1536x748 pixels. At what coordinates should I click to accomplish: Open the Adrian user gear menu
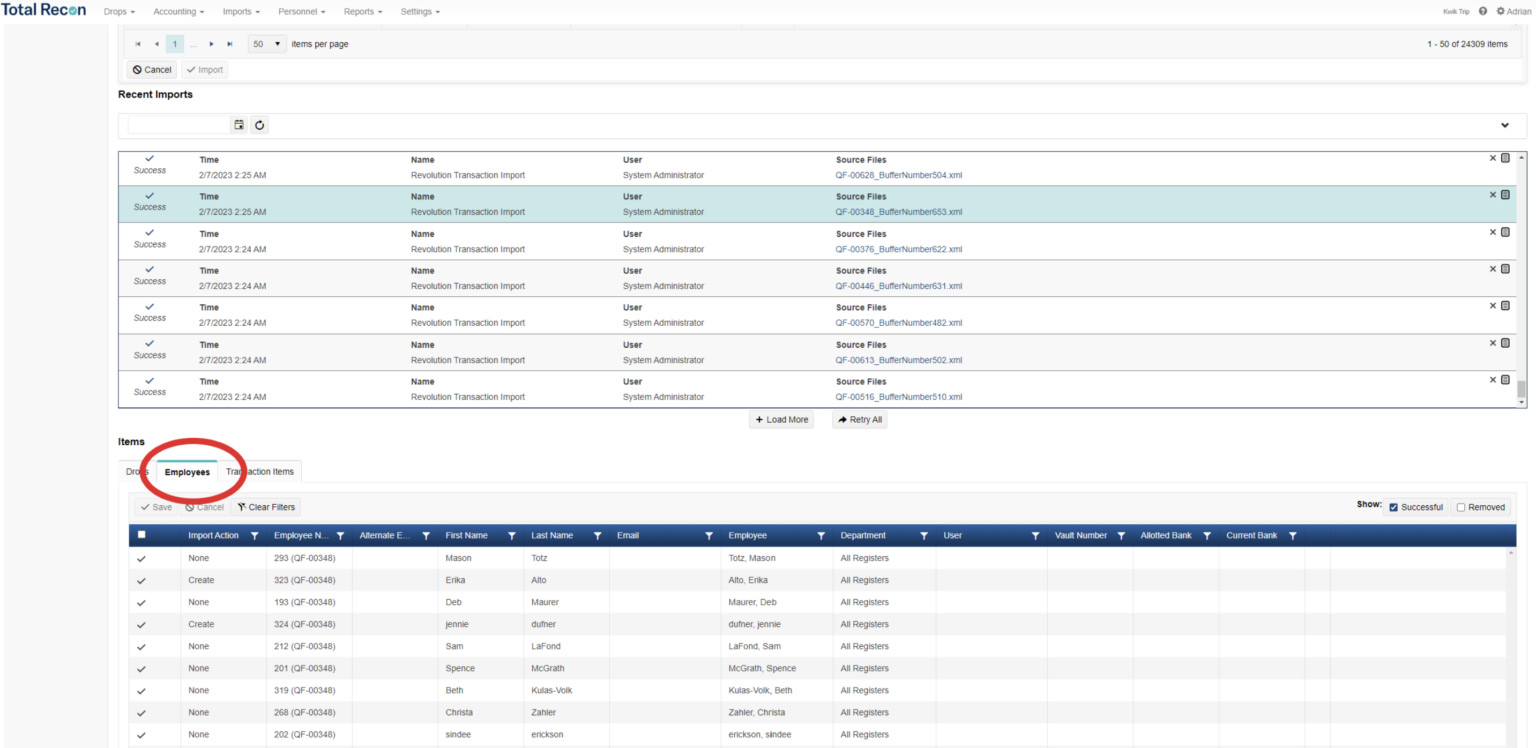1513,11
